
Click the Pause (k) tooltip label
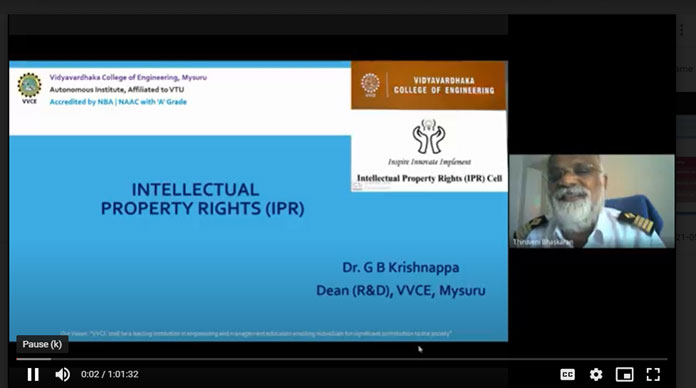click(42, 344)
